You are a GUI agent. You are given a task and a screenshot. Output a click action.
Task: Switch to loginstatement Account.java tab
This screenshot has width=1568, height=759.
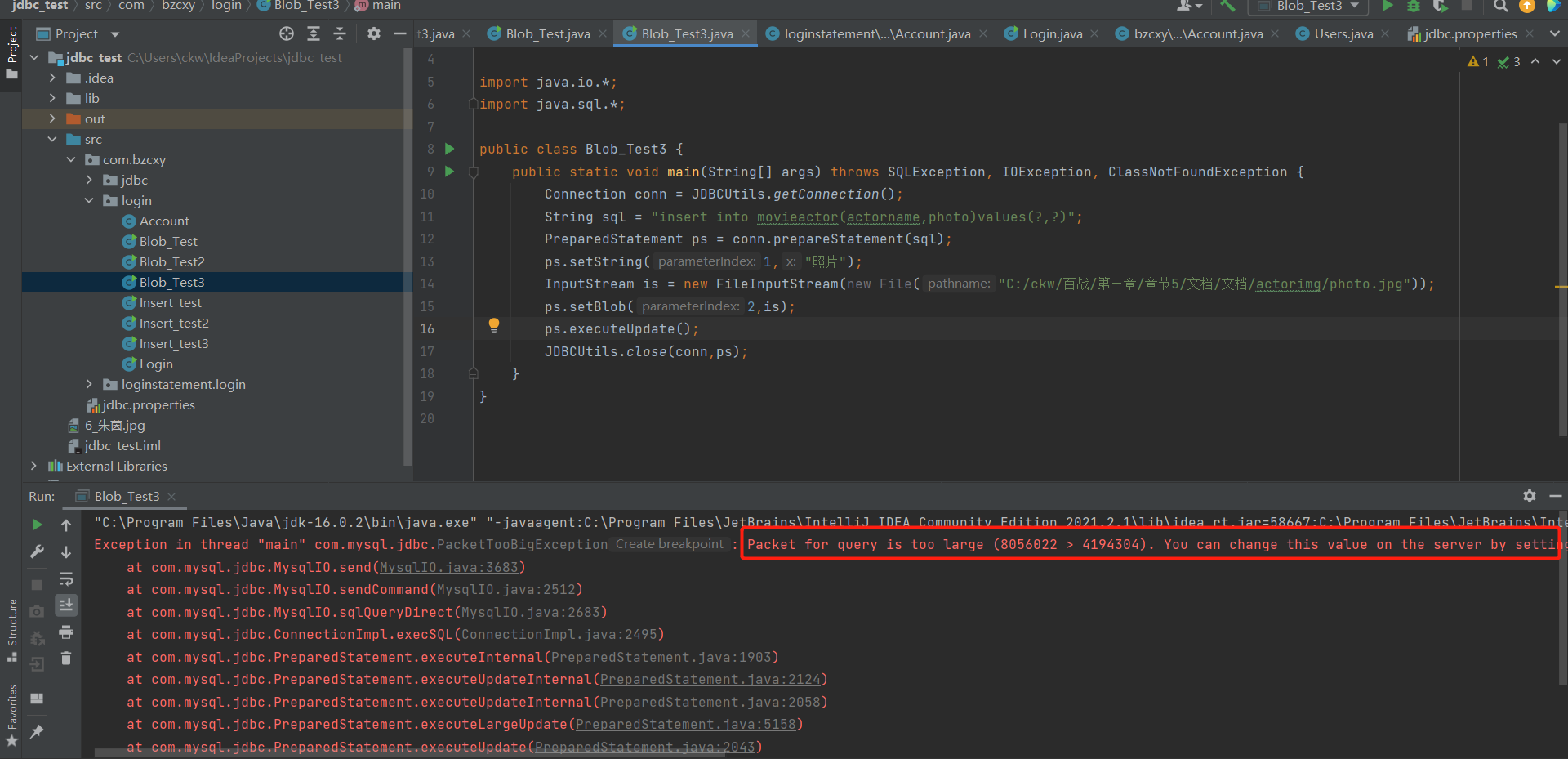pos(877,33)
